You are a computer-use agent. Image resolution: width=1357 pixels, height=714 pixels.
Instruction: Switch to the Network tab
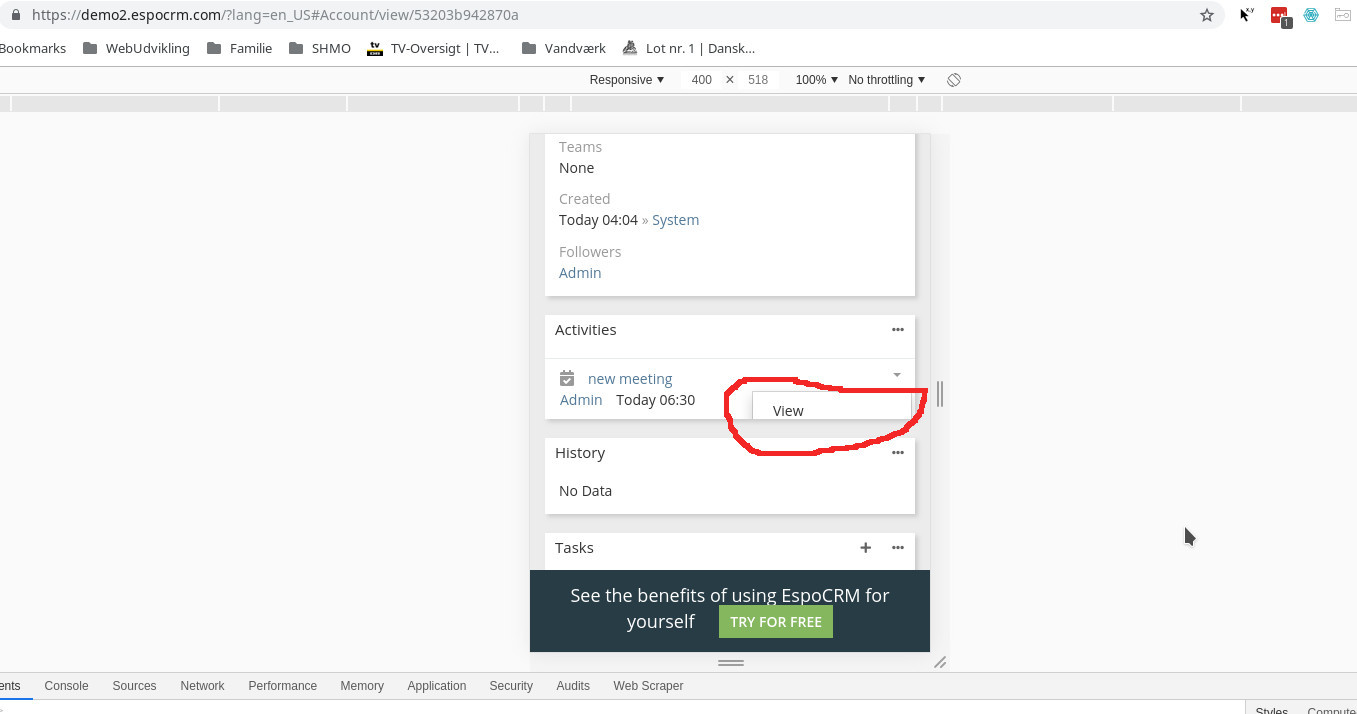coord(202,686)
